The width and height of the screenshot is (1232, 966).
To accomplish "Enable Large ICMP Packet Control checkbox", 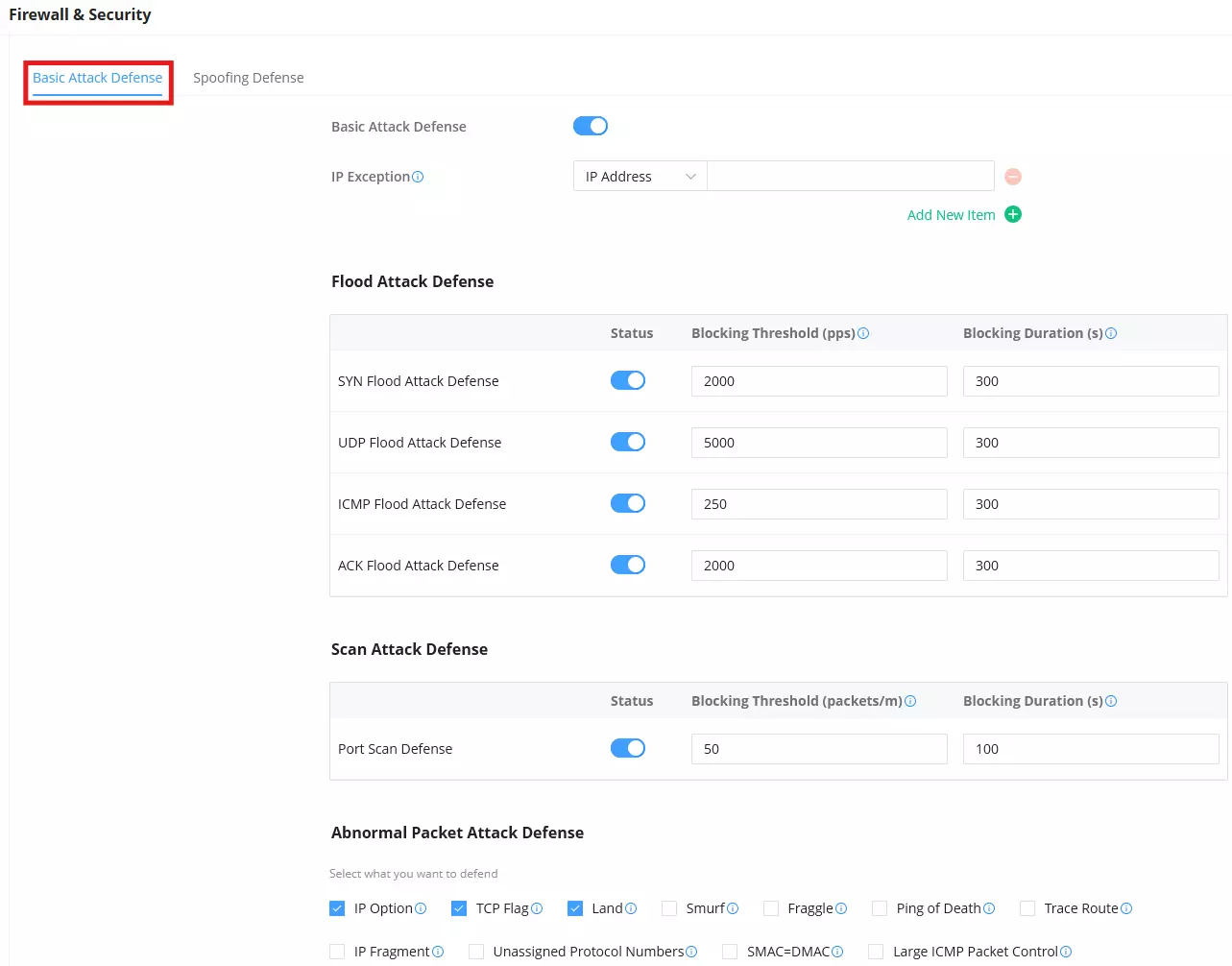I will pyautogui.click(x=876, y=952).
